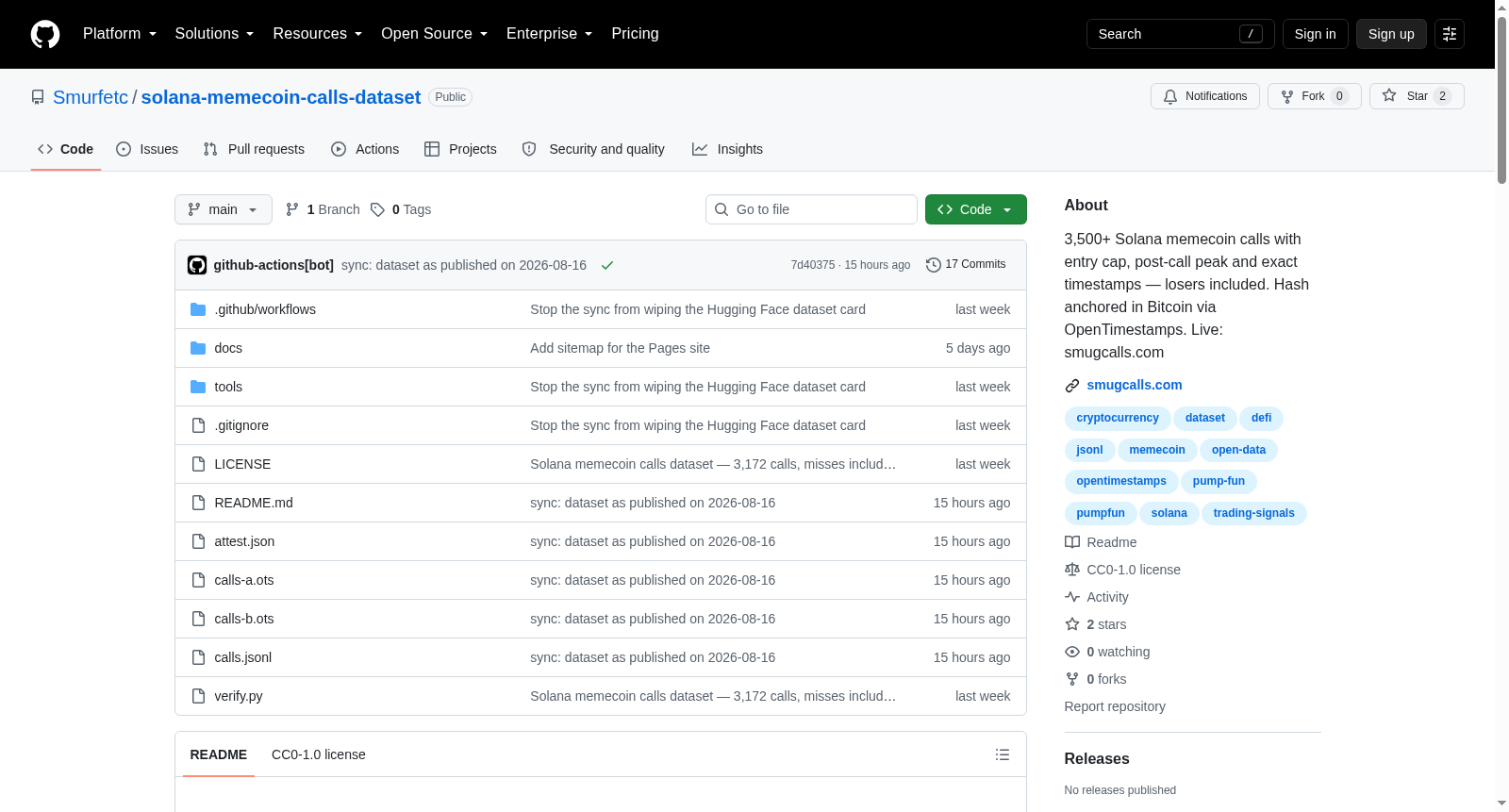Focus the Go to file field
This screenshot has height=812, width=1509.
tap(811, 209)
